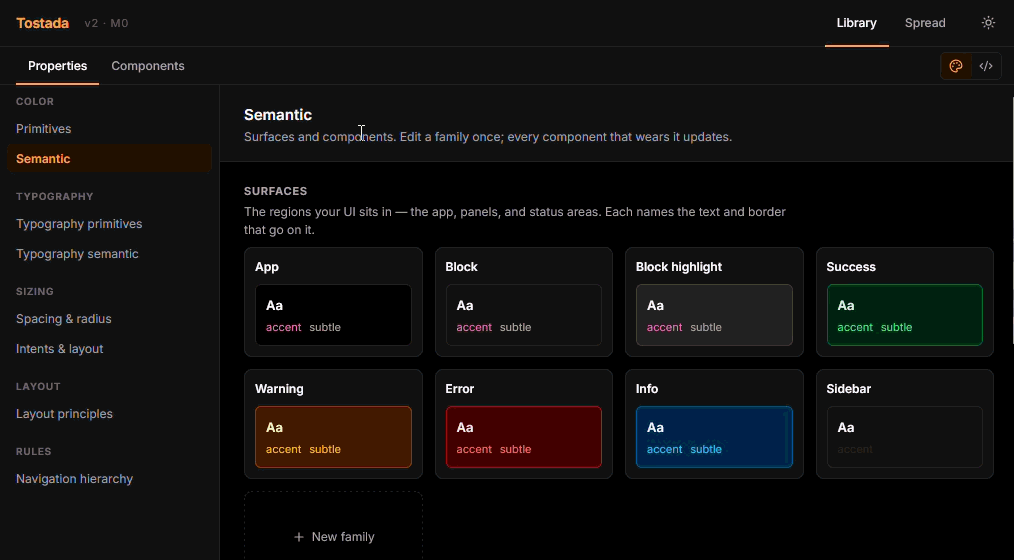Click accent text in the App swatch
The image size is (1014, 560).
[283, 327]
